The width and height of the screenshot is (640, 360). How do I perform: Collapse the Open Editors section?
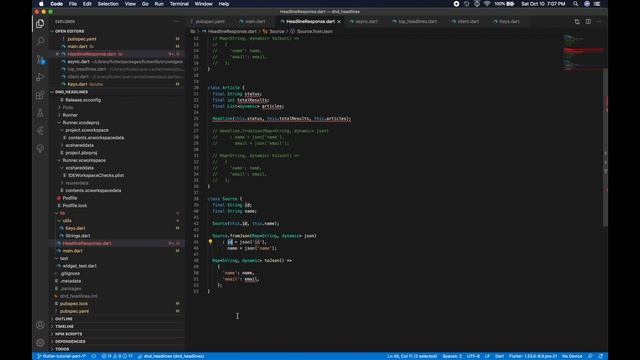pyautogui.click(x=69, y=31)
